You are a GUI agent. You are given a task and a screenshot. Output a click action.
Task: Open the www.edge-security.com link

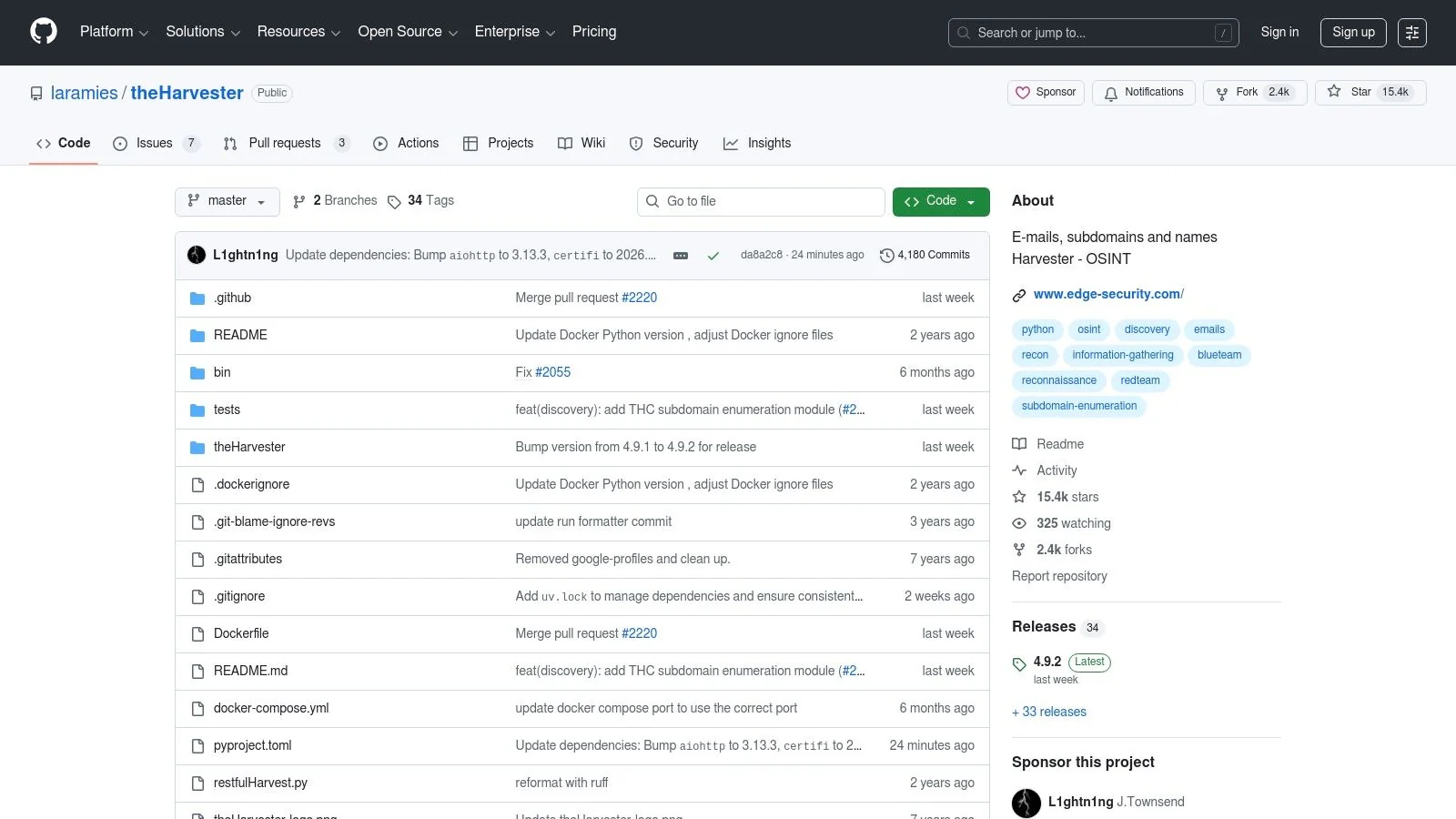(x=1108, y=295)
